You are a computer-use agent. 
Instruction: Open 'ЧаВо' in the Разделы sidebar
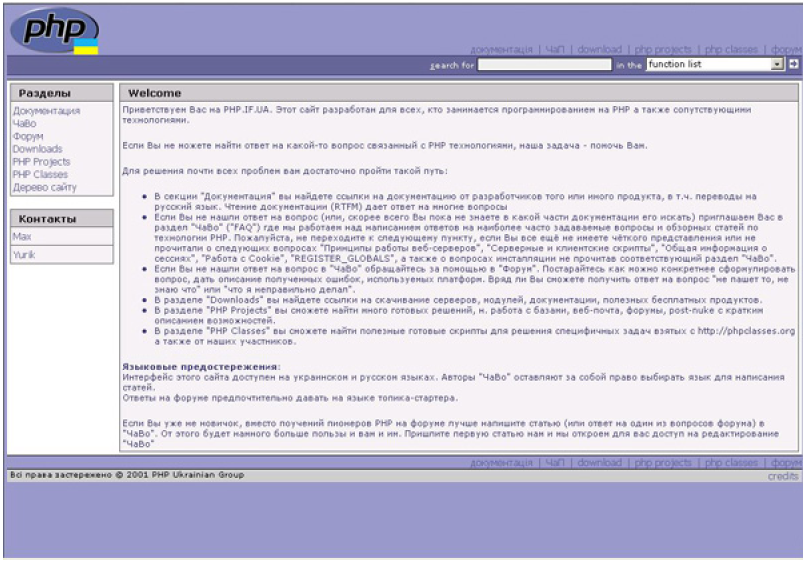pyautogui.click(x=24, y=123)
